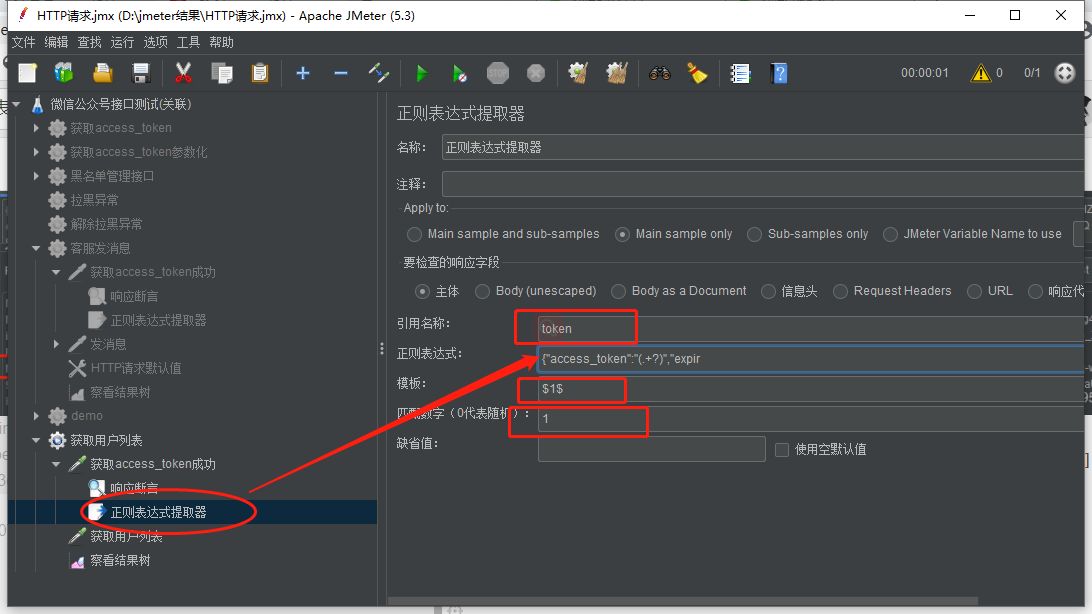Open the 查找 menu

coord(89,42)
